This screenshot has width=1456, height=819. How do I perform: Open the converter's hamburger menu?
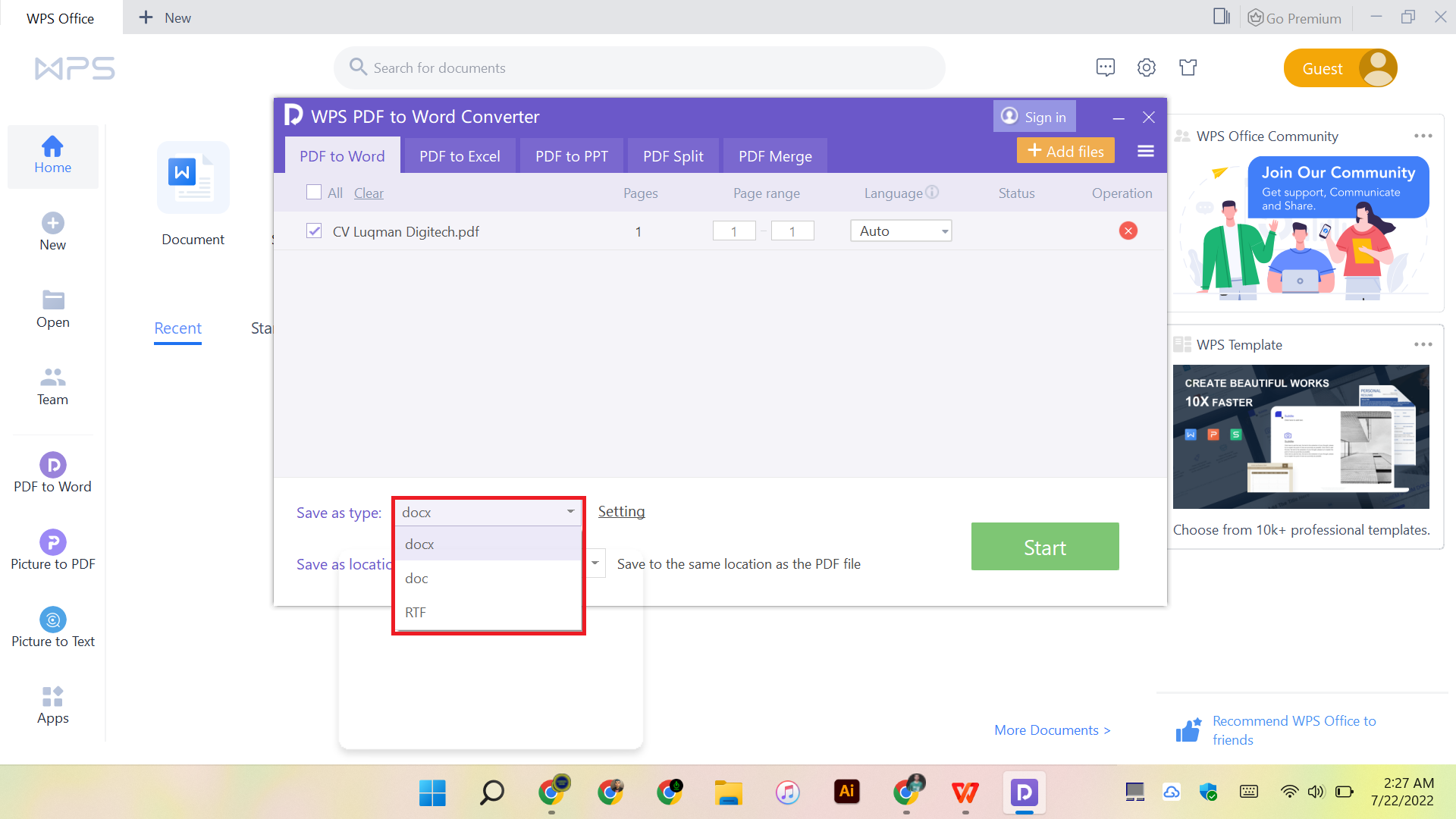point(1145,150)
